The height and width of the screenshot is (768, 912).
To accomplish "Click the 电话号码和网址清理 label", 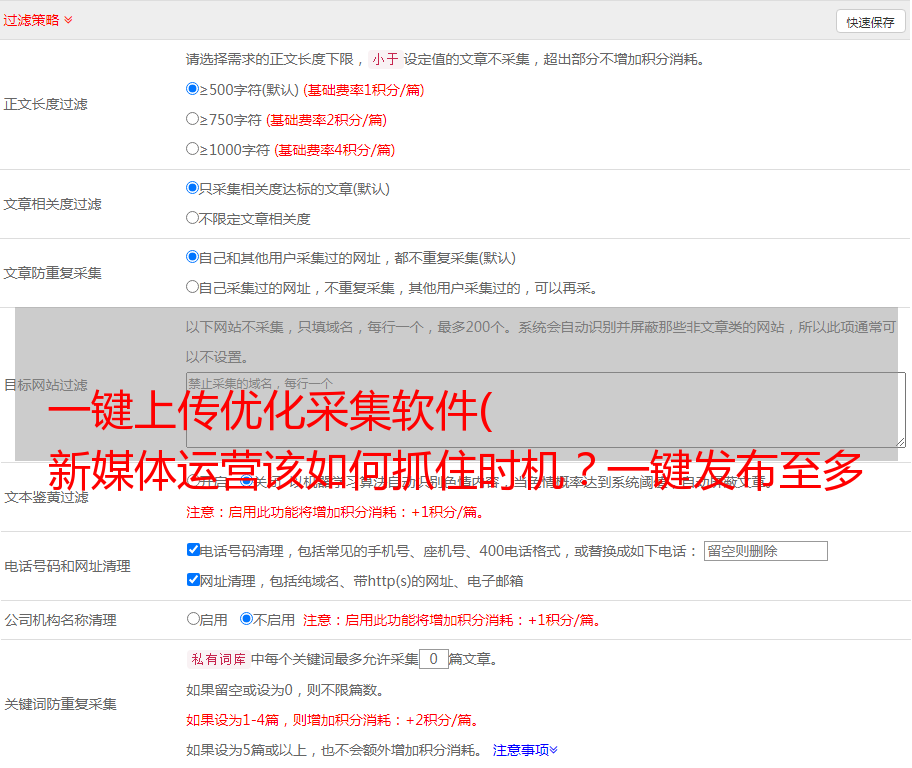I will tap(67, 566).
